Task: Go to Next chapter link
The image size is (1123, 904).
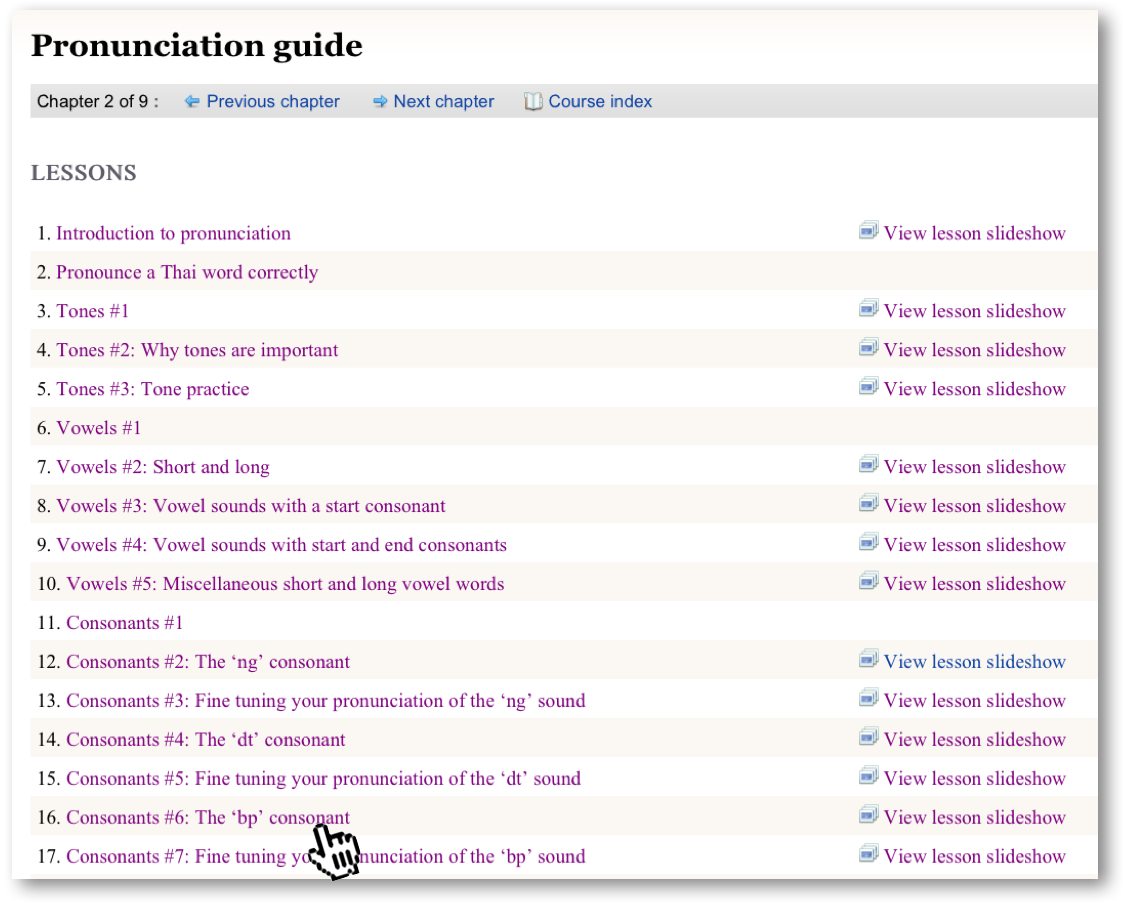Action: (x=443, y=102)
